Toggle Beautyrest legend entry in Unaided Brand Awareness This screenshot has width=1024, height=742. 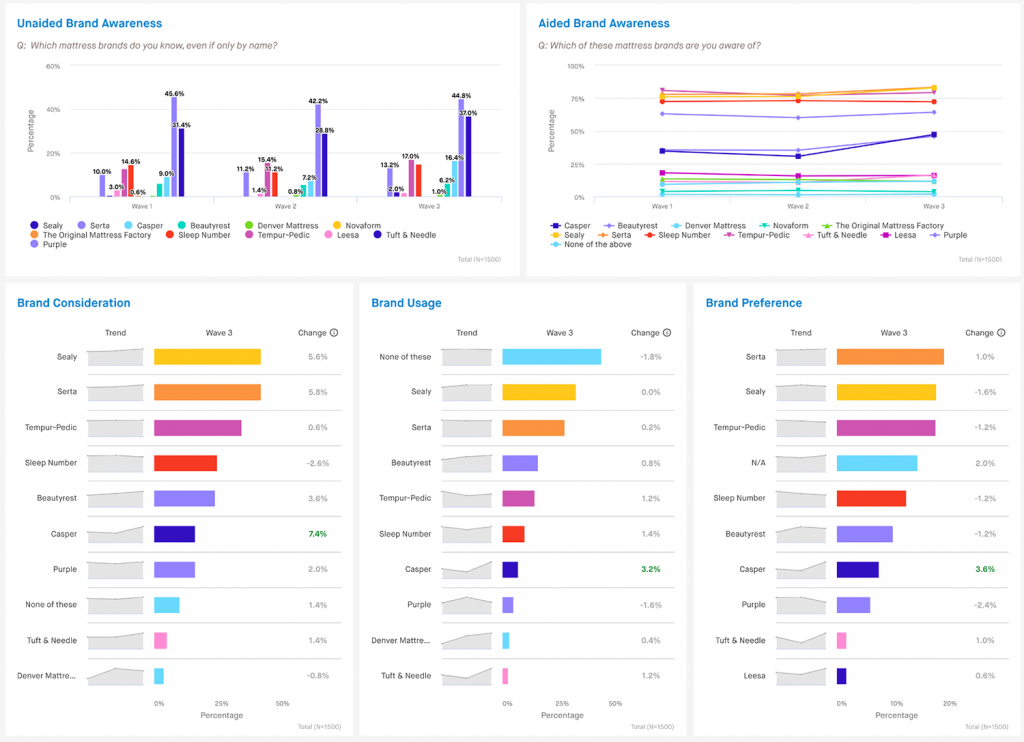pos(204,225)
